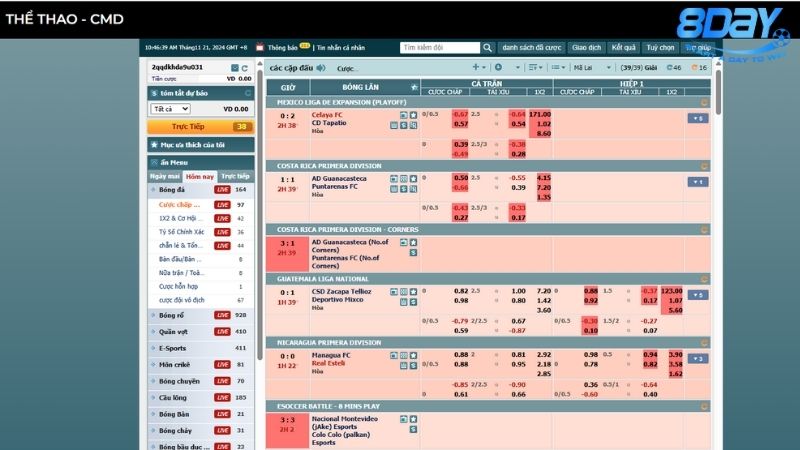
Task: Click main odds table vertical scrollbar
Action: click(718, 92)
